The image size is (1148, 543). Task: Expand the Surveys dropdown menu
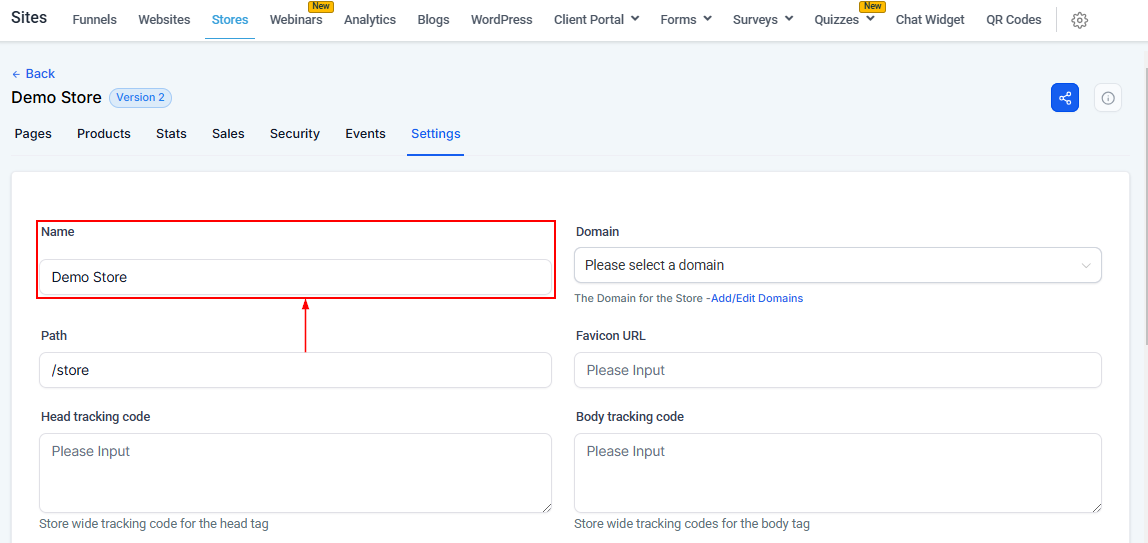pyautogui.click(x=762, y=20)
